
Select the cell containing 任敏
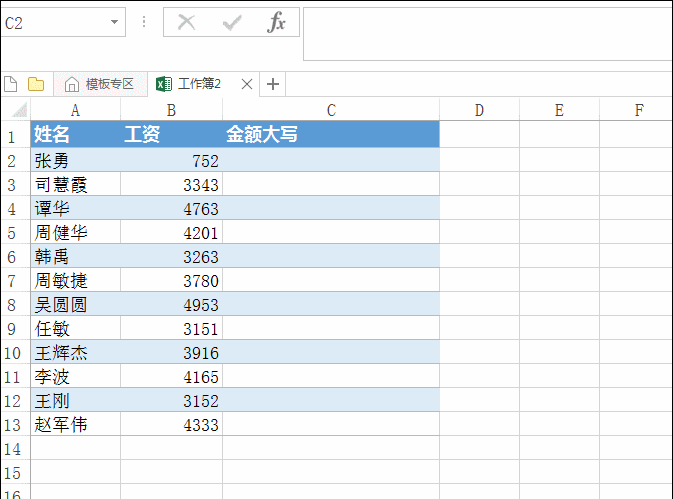point(76,328)
